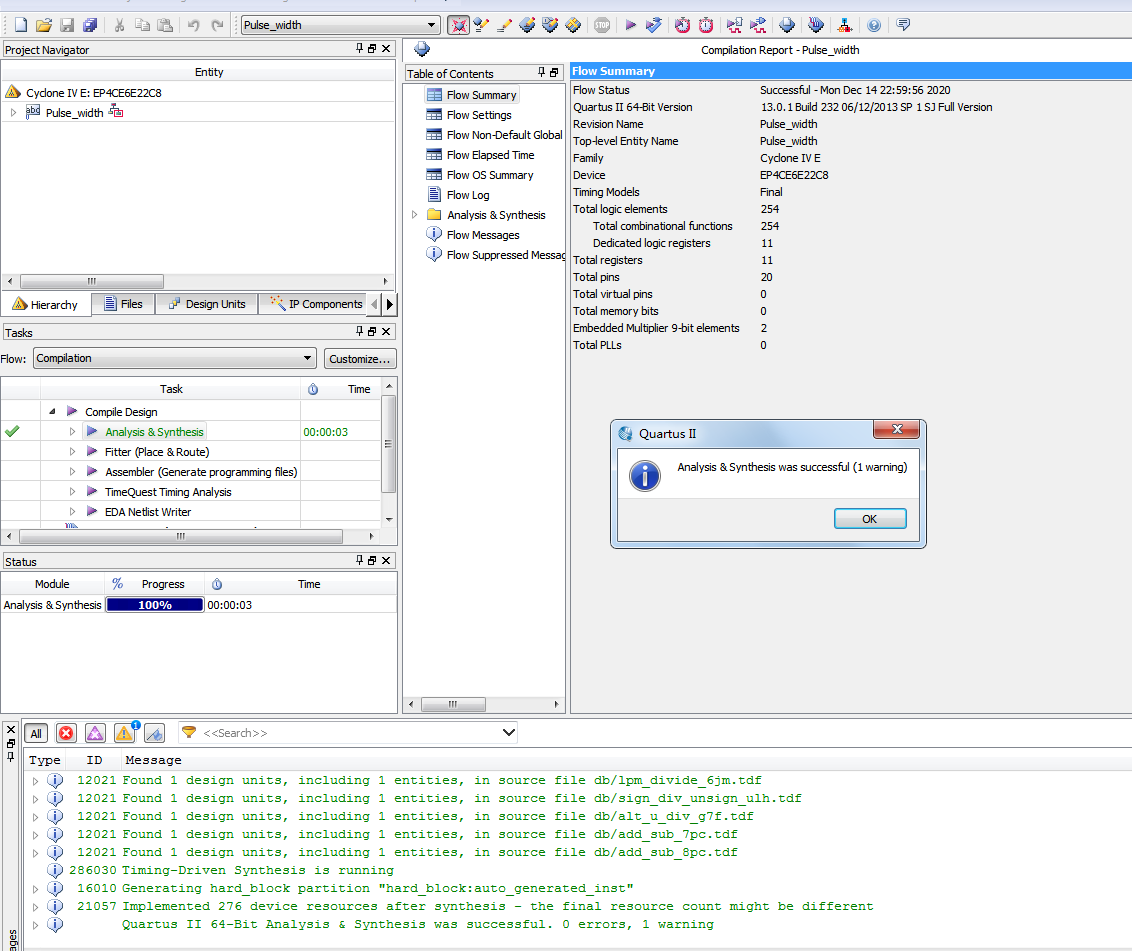Copy the selection with the toolbar icon
1132x951 pixels.
pyautogui.click(x=142, y=25)
